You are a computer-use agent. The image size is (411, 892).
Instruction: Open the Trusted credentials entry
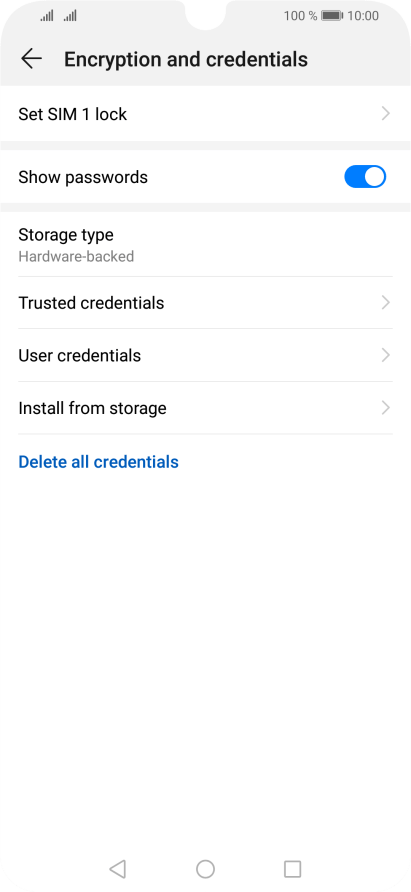[x=206, y=302]
